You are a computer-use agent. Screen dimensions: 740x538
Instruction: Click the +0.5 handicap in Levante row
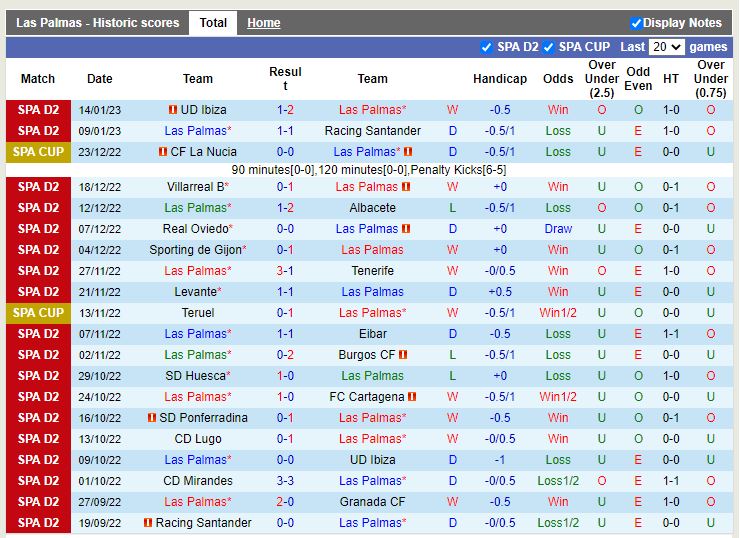pos(500,292)
